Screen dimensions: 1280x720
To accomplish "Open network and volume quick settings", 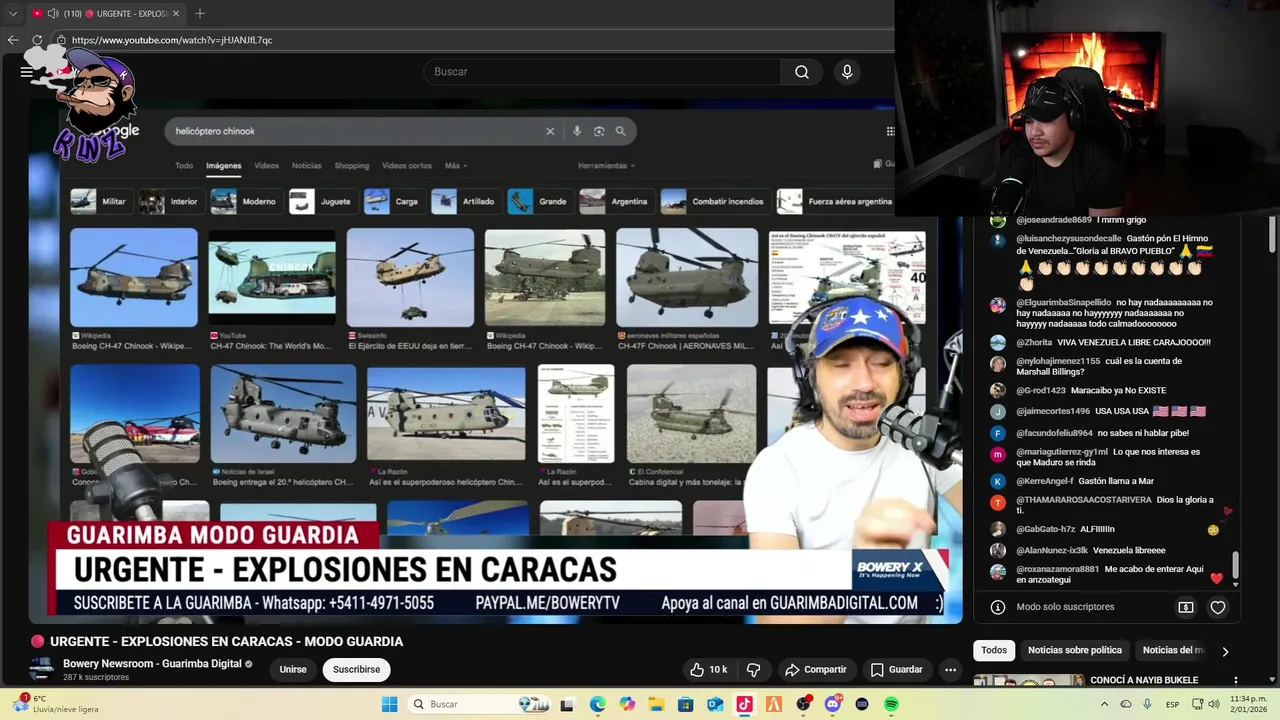I will (1205, 704).
